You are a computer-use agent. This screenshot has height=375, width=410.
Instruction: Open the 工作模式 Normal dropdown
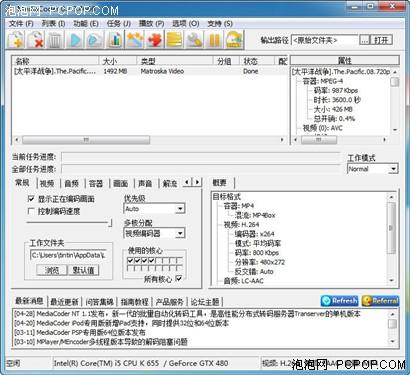394,169
